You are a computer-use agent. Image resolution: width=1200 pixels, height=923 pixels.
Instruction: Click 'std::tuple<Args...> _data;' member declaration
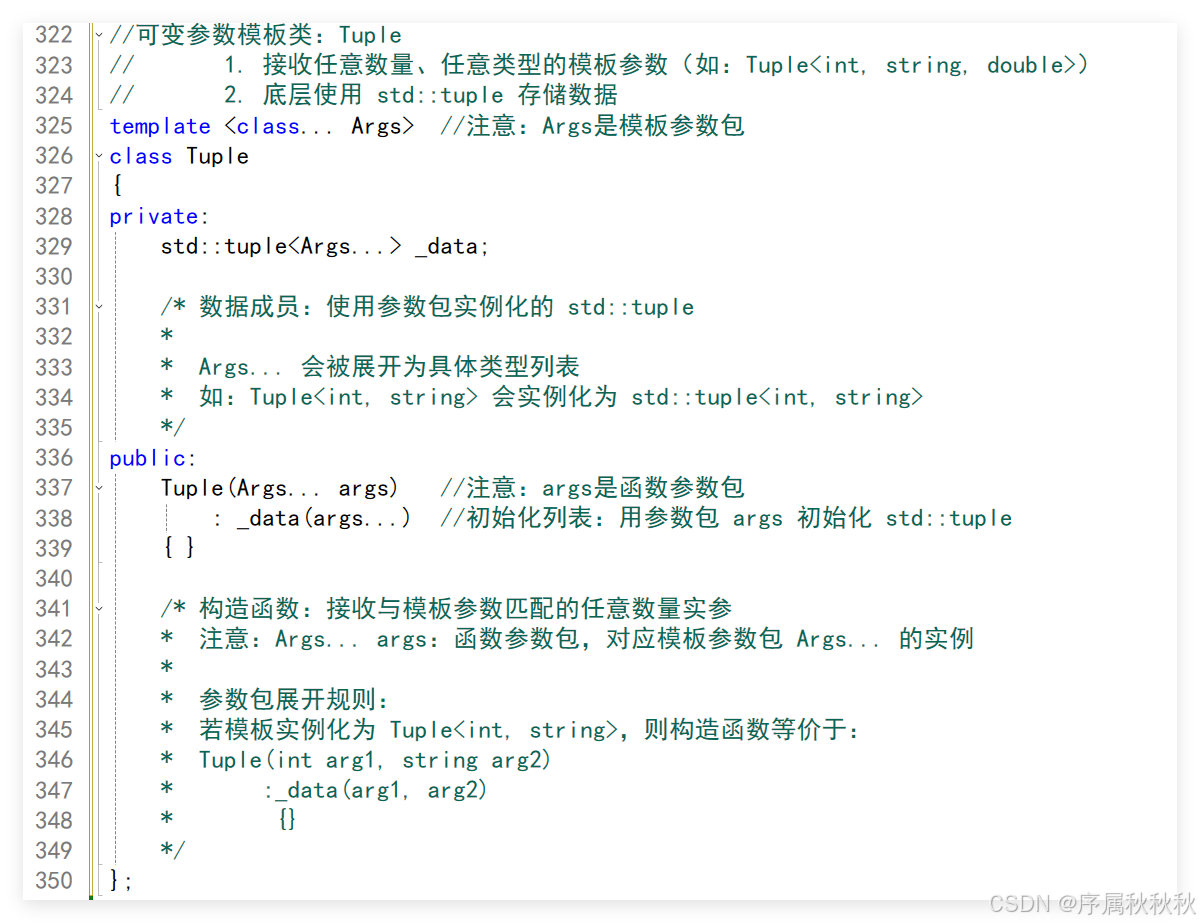coord(325,247)
